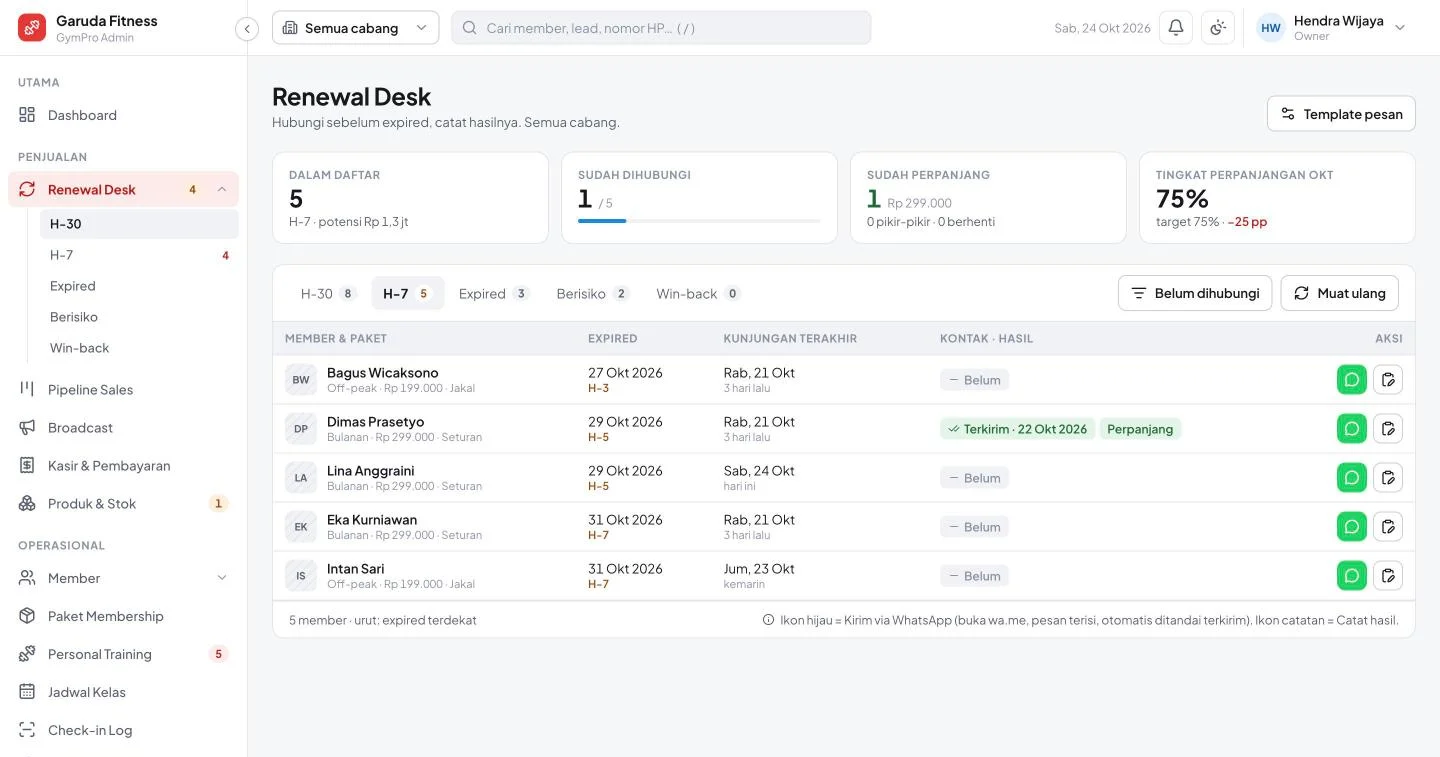Toggle dark/light theme
Screen dimensions: 1440x757
(x=1218, y=28)
